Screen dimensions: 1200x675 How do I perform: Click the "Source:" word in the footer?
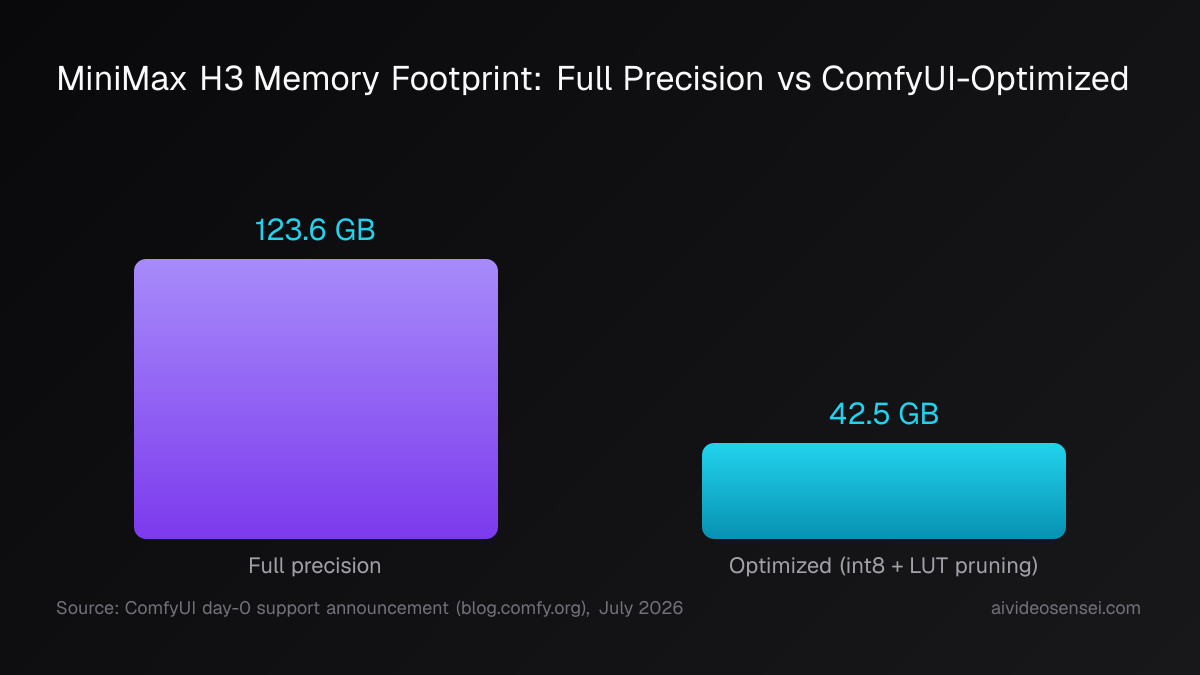[x=88, y=608]
